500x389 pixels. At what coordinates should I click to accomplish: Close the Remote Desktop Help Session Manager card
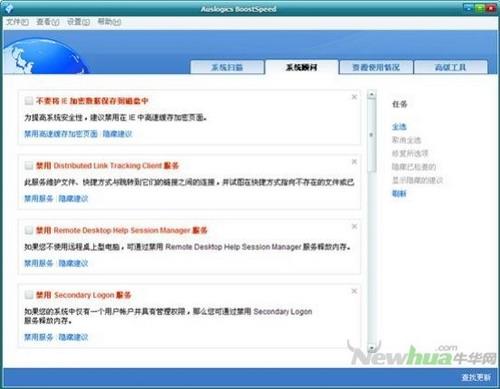pyautogui.click(x=354, y=226)
